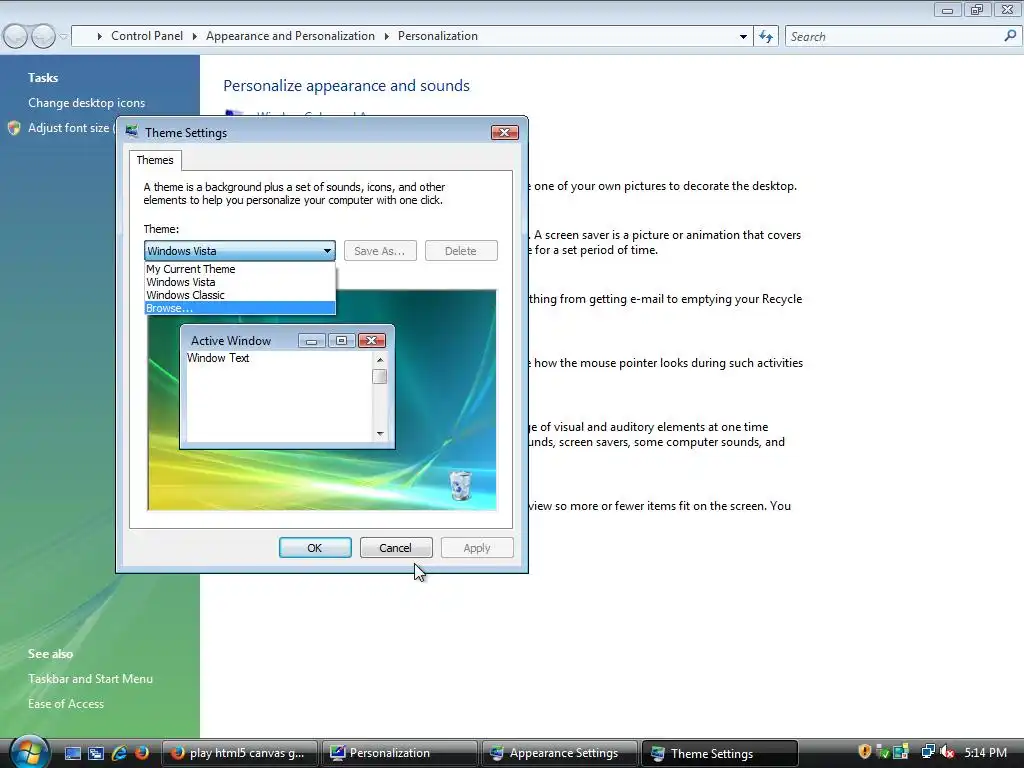Click Personalize appearance and sounds heading

(346, 86)
